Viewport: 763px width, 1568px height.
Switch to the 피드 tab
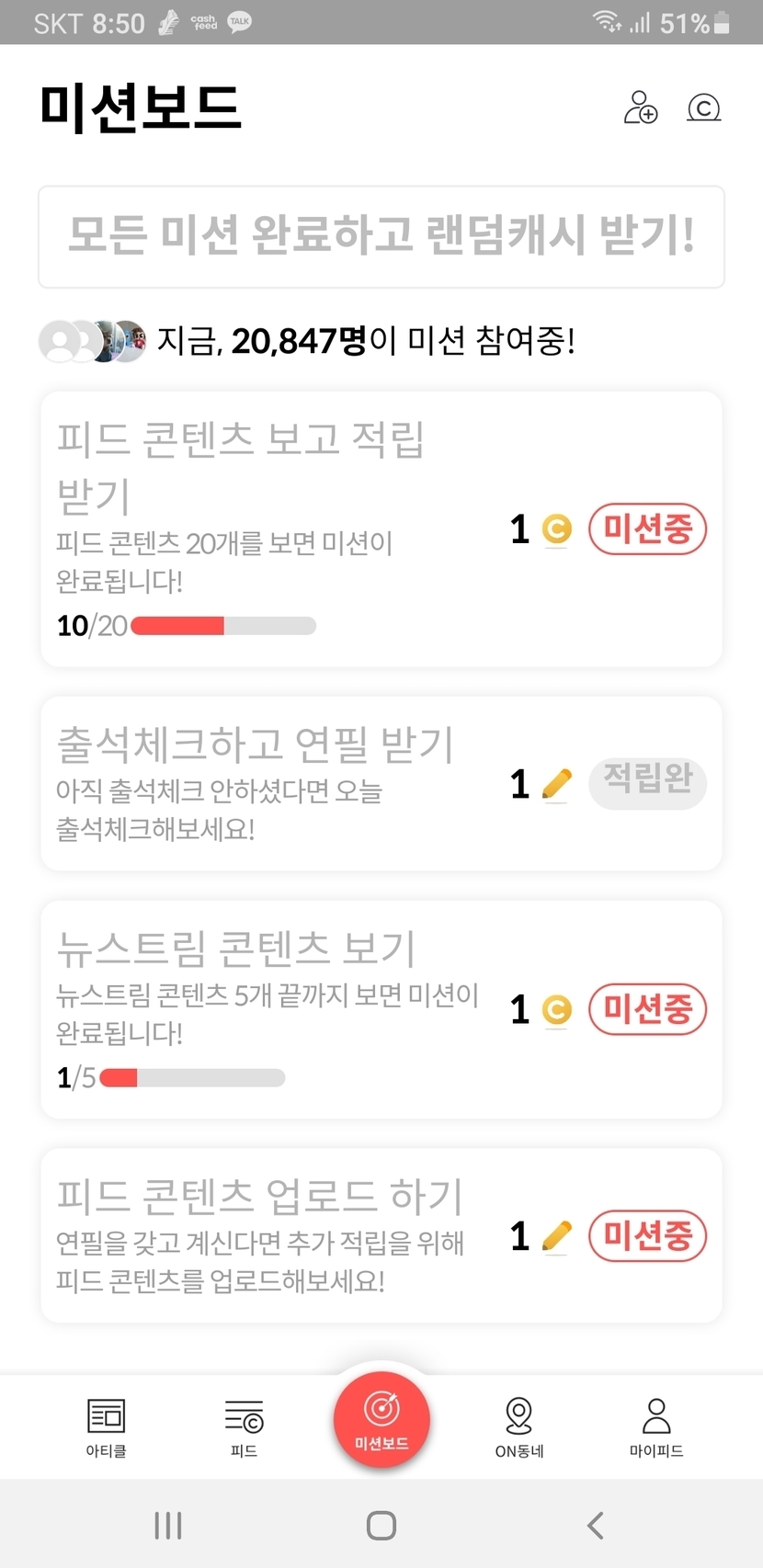pyautogui.click(x=244, y=1426)
